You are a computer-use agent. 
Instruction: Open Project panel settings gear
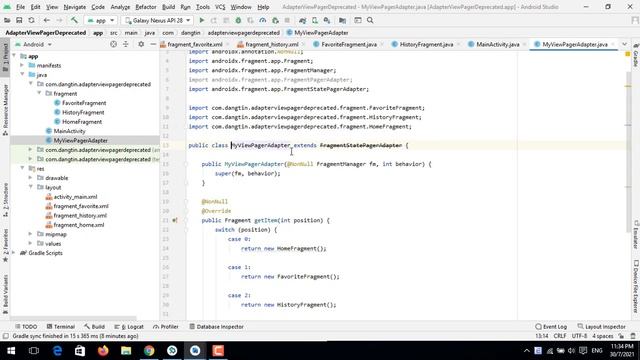click(x=141, y=44)
